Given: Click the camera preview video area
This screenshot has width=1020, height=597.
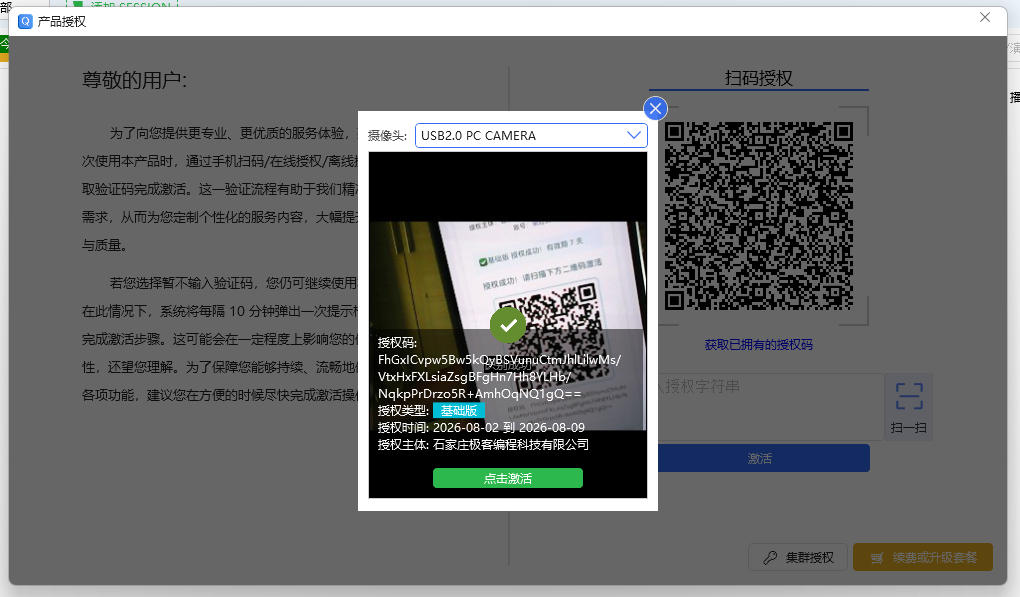Looking at the screenshot, I should pyautogui.click(x=507, y=325).
